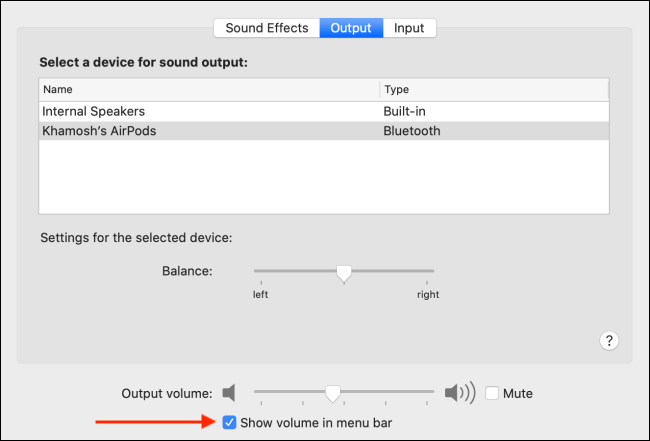Uncheck Show volume in menu bar
This screenshot has height=441, width=650.
tap(229, 423)
